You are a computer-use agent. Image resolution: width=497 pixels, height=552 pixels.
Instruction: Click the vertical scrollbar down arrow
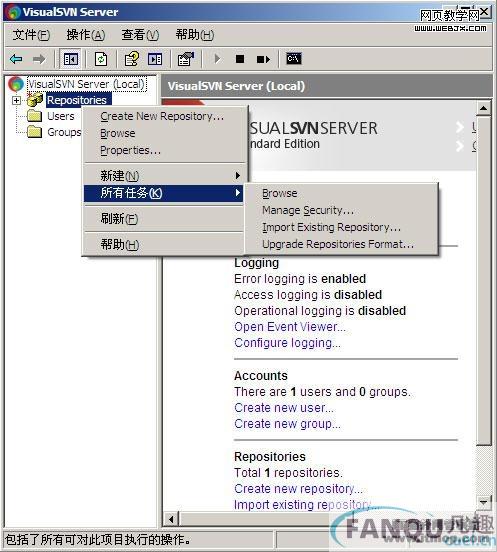pos(484,502)
